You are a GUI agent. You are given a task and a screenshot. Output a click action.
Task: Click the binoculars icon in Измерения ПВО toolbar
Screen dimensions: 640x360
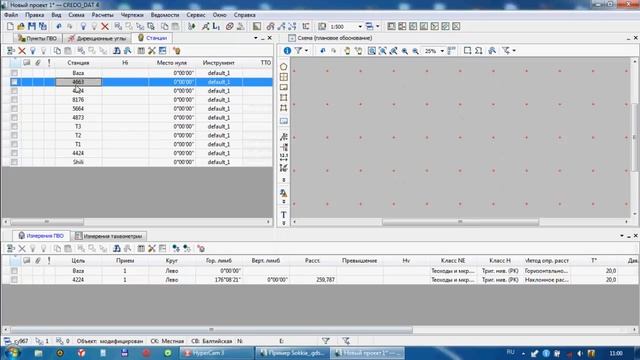tap(117, 248)
